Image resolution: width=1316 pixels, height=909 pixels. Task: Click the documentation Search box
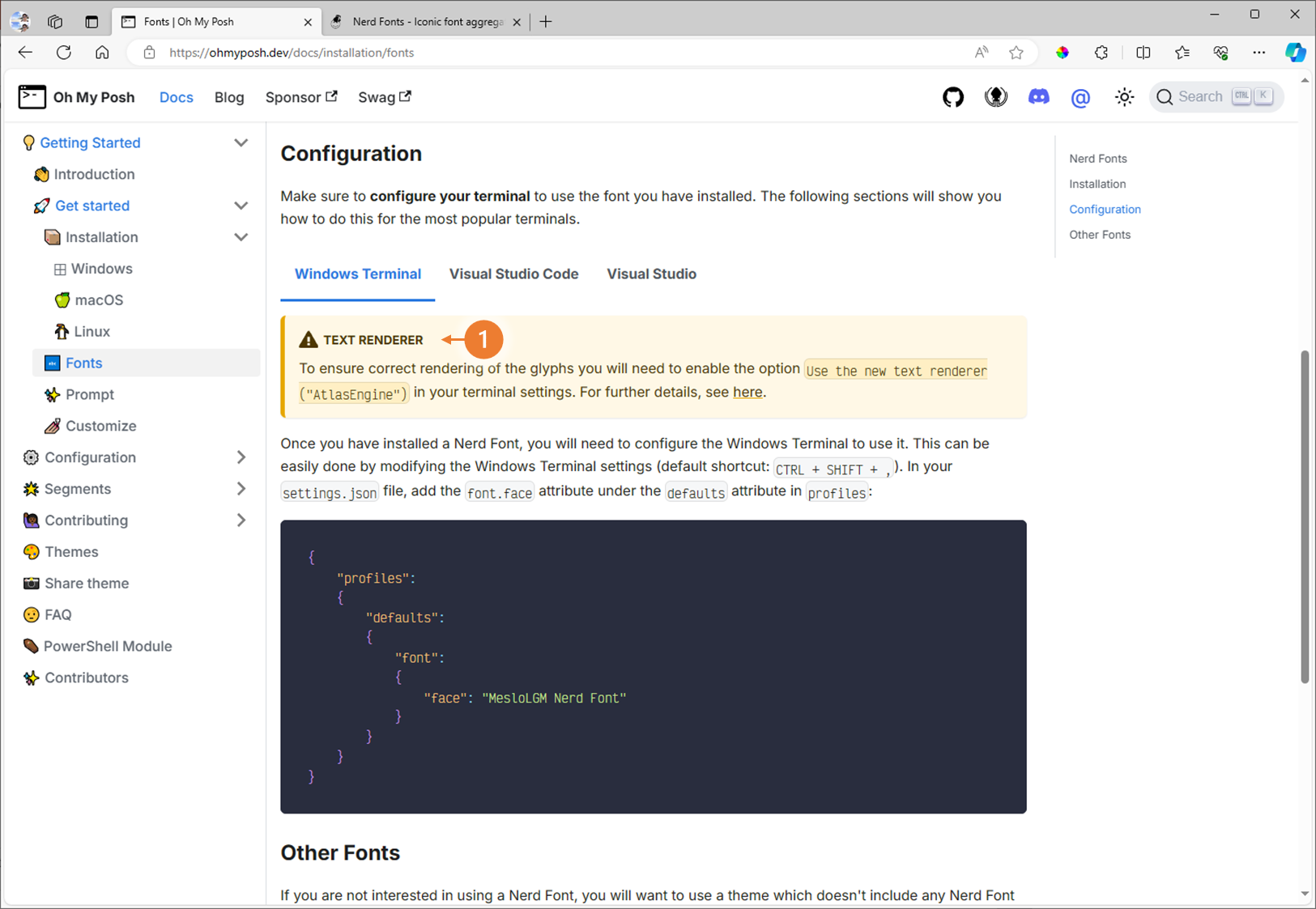(1216, 97)
